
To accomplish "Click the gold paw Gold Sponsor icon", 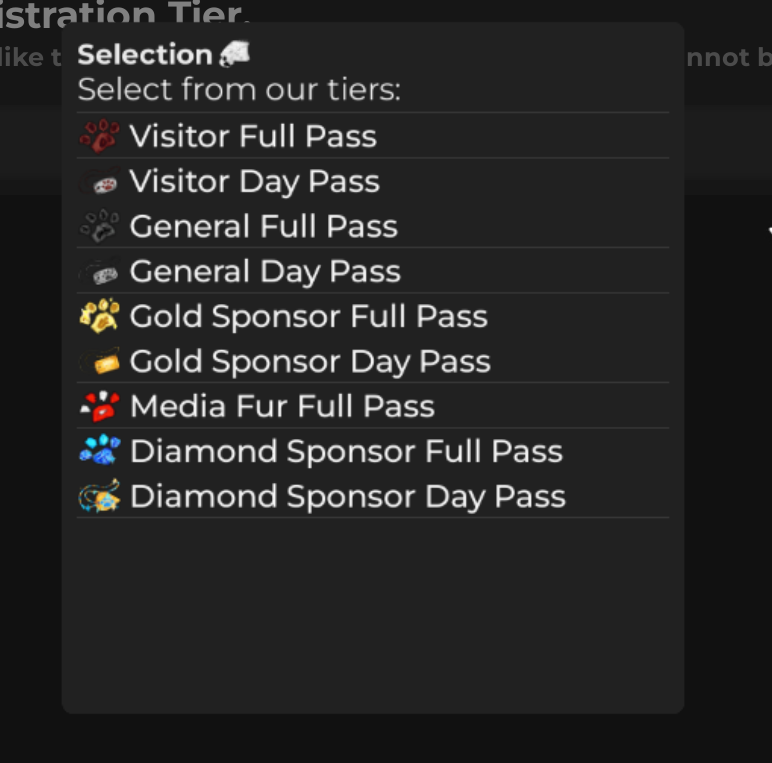I will pyautogui.click(x=99, y=316).
